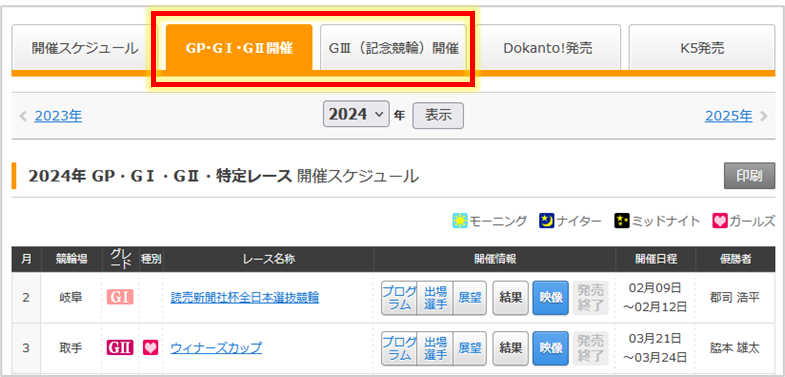Screen dimensions: 785x377
Task: Click the left chevron beside 2023年
Action: click(23, 116)
